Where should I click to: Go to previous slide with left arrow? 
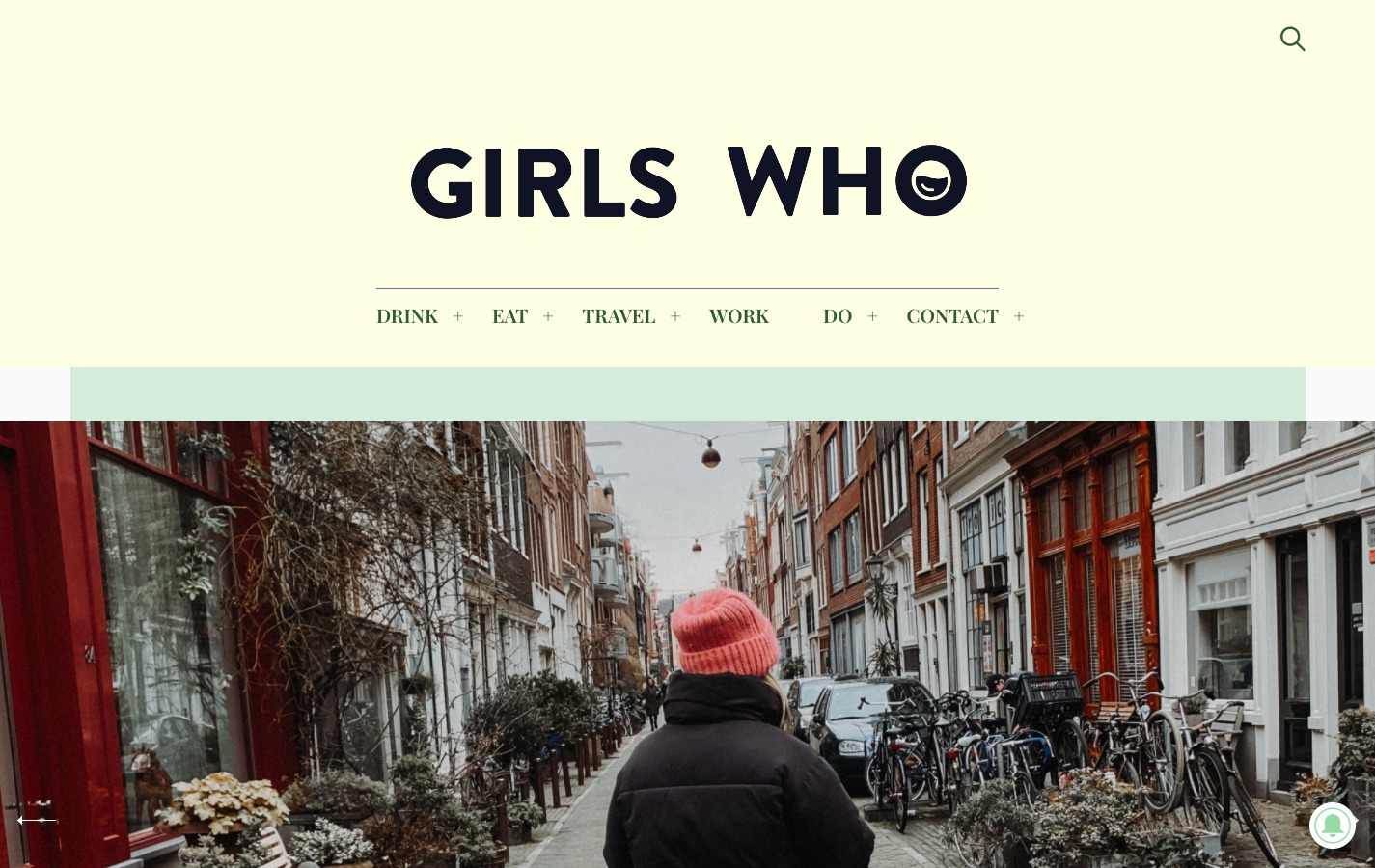(x=37, y=820)
